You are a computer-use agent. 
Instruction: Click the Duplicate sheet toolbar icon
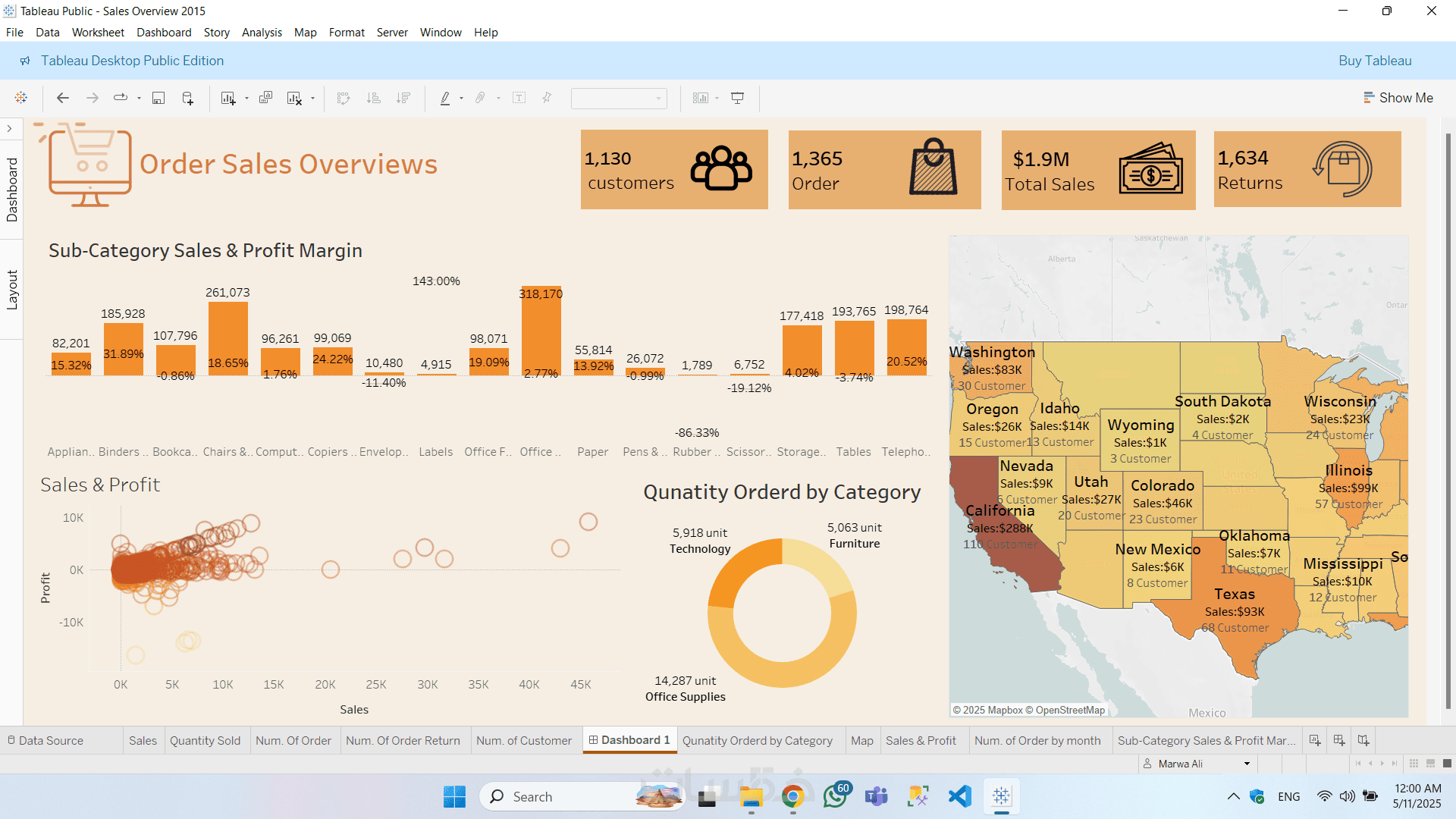click(x=265, y=98)
